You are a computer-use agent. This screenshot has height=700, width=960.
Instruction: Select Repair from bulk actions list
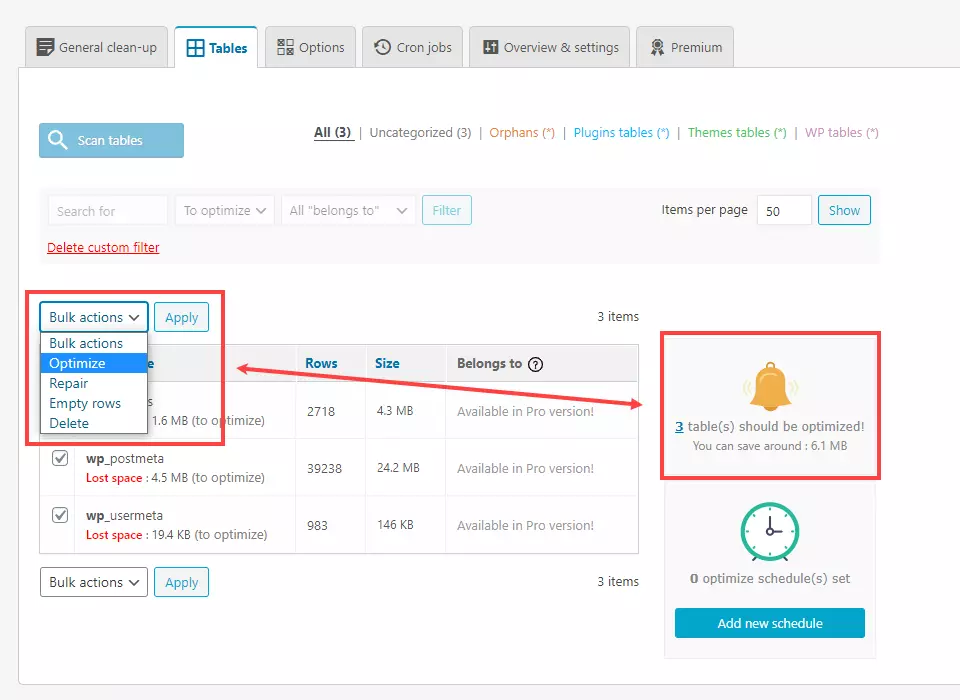(94, 383)
